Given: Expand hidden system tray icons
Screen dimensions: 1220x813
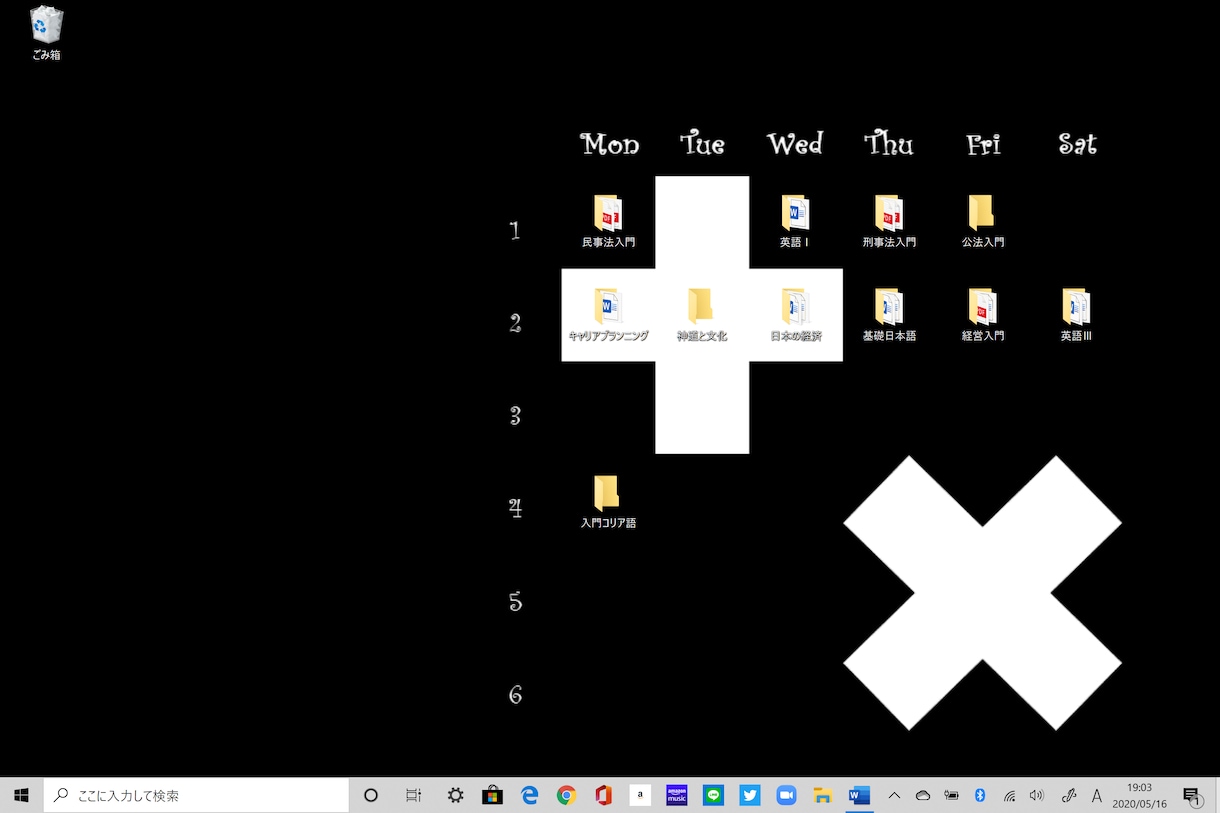Looking at the screenshot, I should tap(894, 795).
